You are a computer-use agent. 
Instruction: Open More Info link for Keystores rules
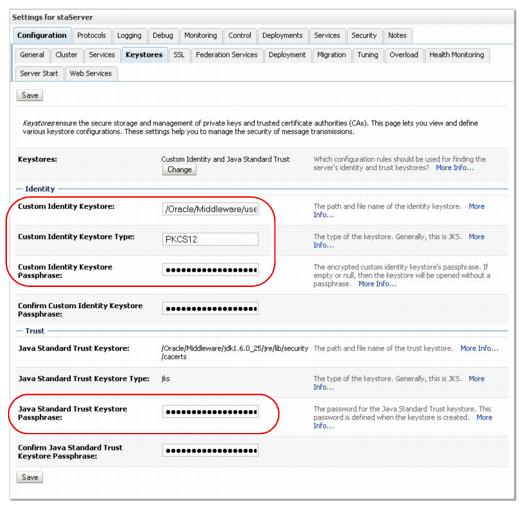pyautogui.click(x=455, y=168)
